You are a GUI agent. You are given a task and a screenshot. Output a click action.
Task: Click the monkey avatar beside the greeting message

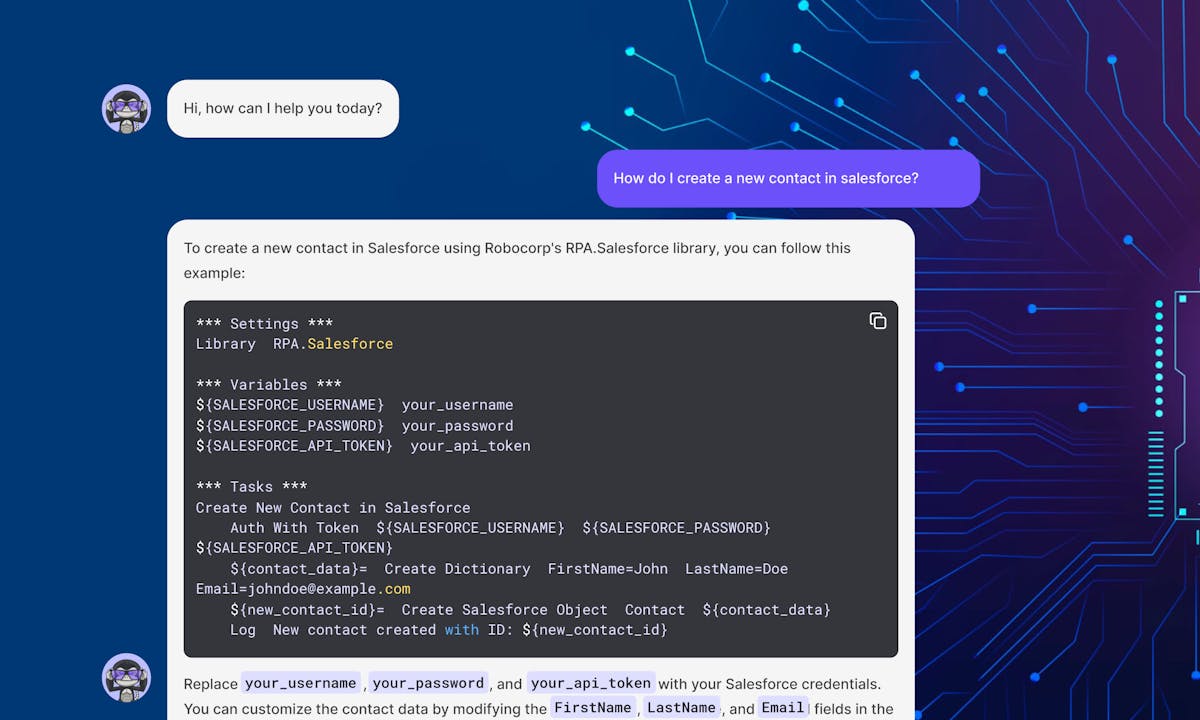(x=126, y=109)
